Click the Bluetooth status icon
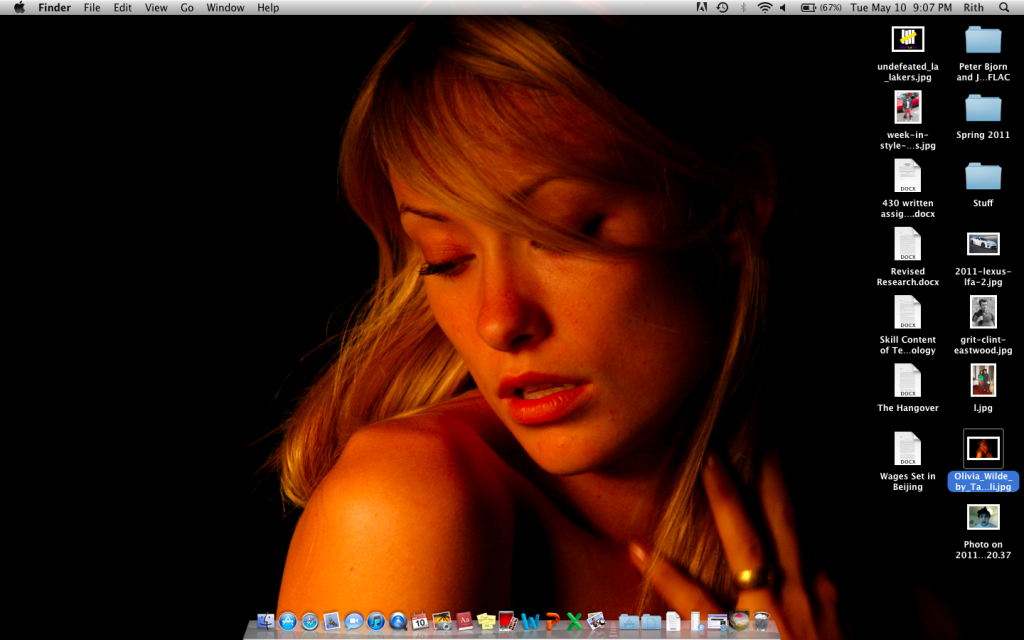 (743, 8)
